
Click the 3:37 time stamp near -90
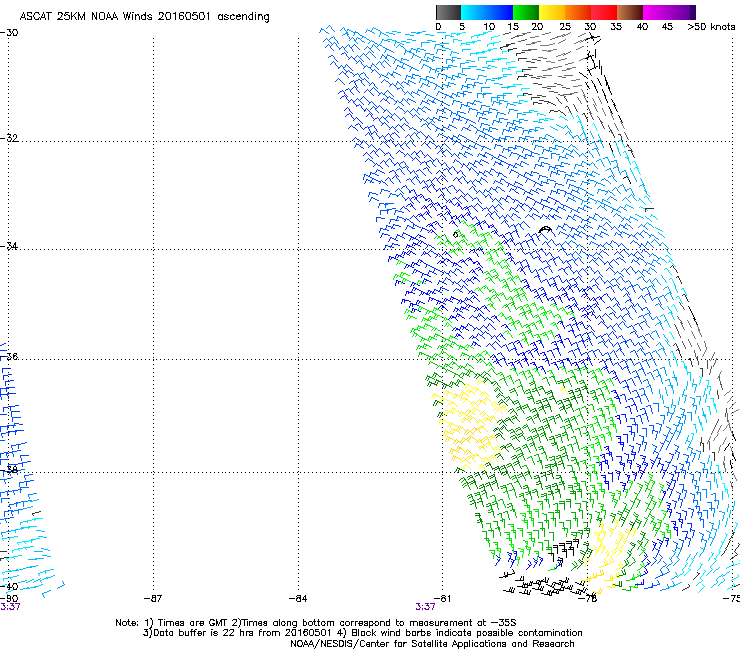(x=10, y=607)
